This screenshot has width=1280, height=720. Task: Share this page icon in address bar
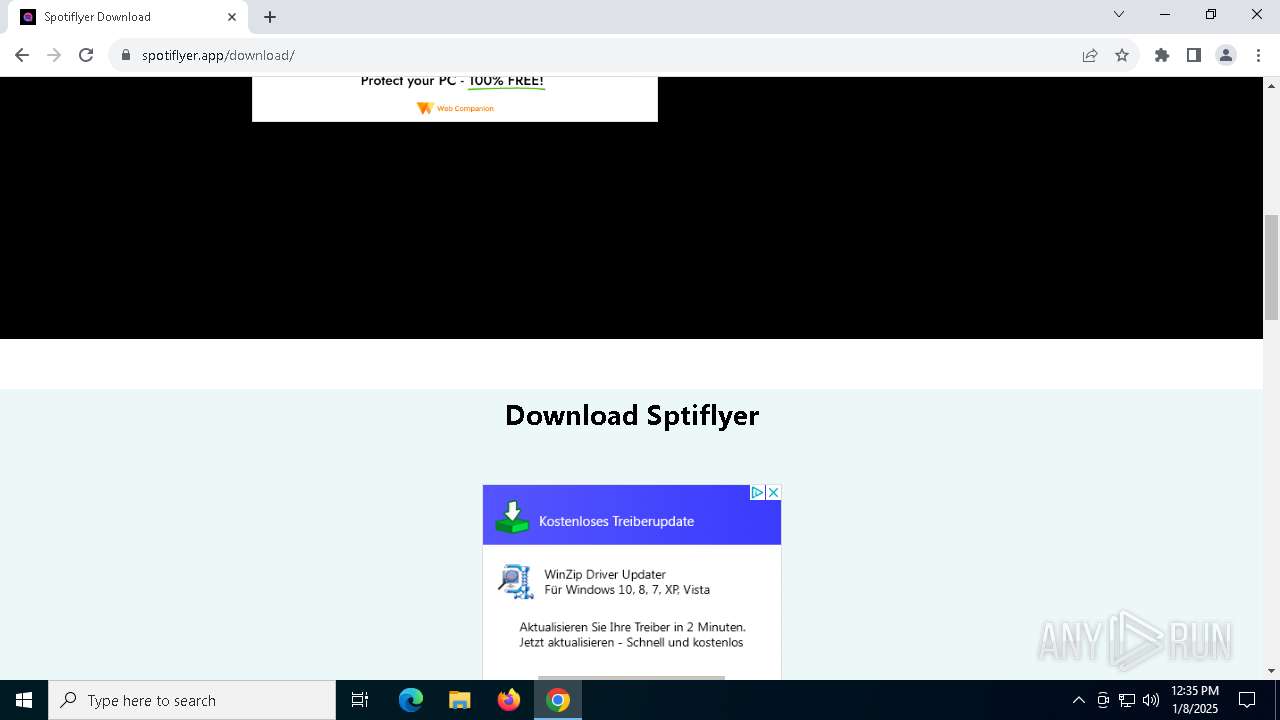point(1090,55)
